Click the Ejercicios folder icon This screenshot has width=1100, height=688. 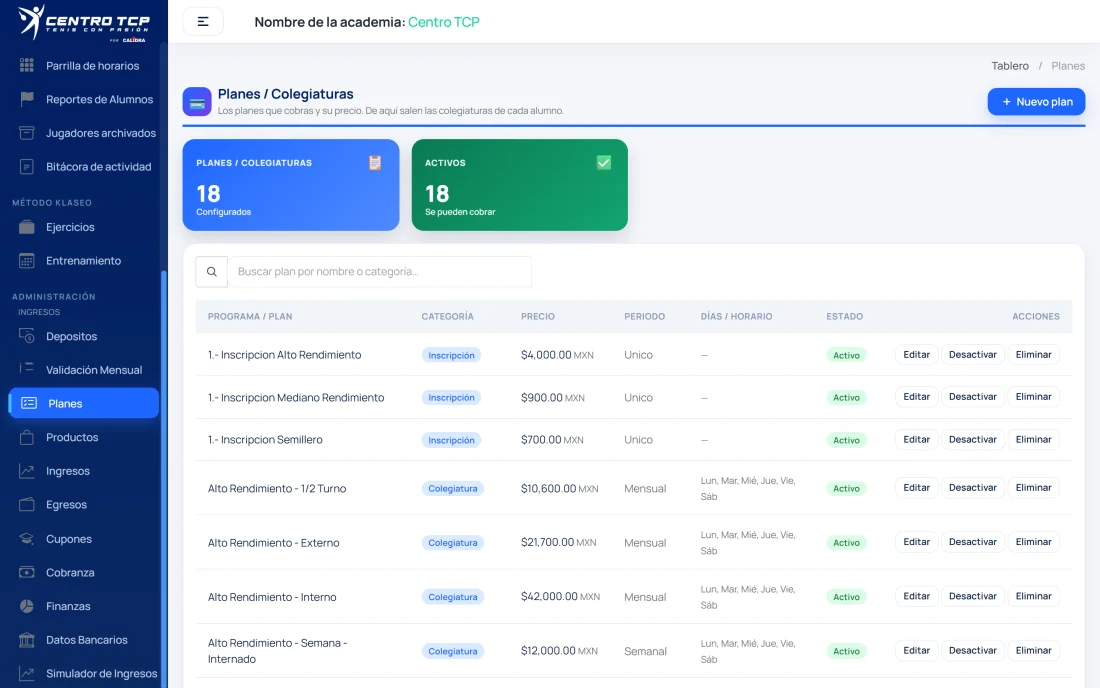[27, 227]
